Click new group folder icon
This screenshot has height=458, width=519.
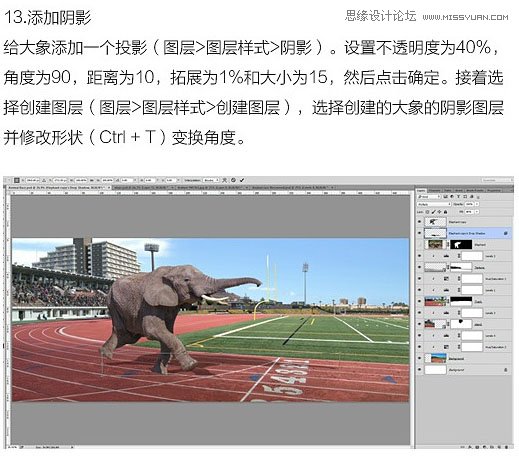coord(492,447)
